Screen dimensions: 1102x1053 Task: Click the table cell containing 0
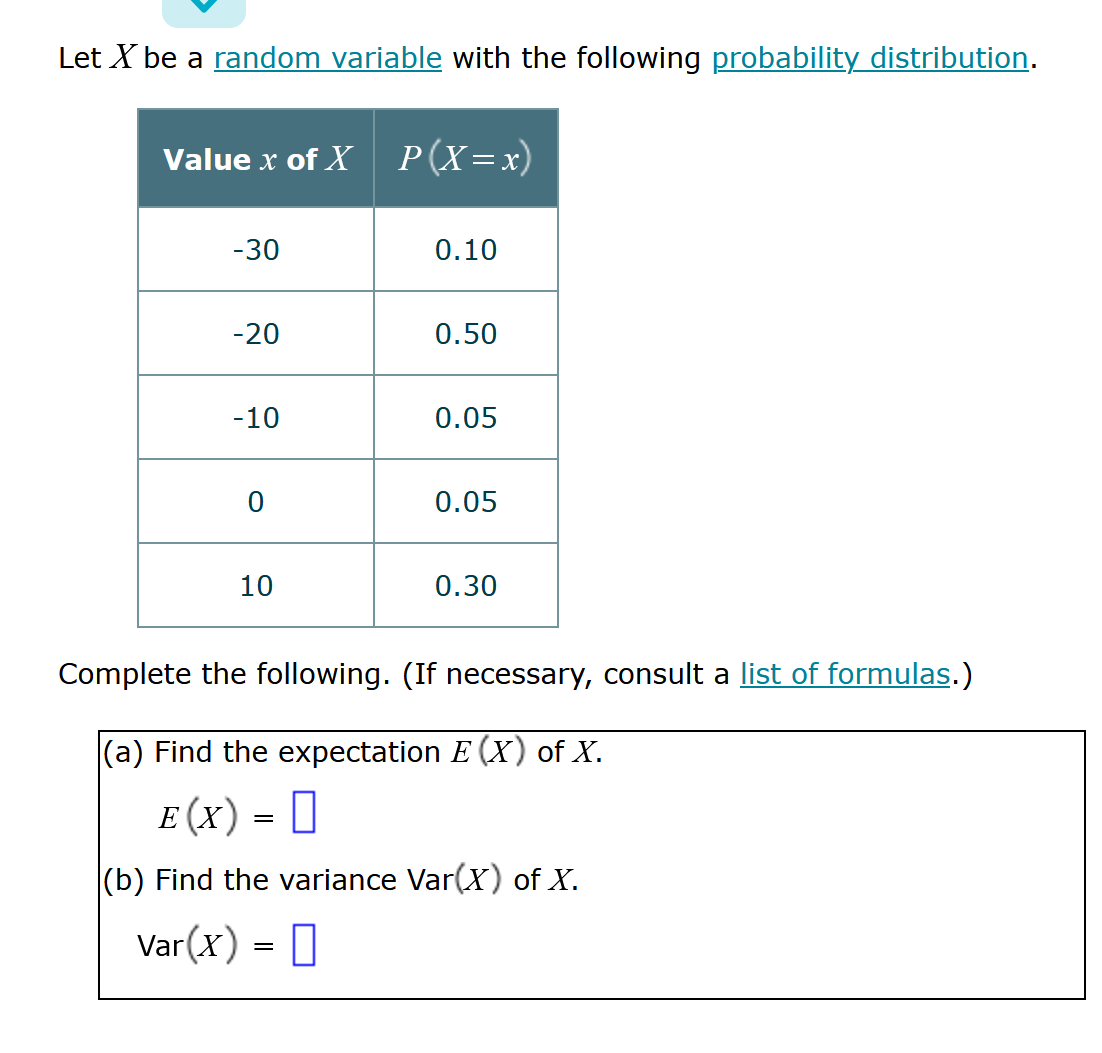tap(255, 501)
